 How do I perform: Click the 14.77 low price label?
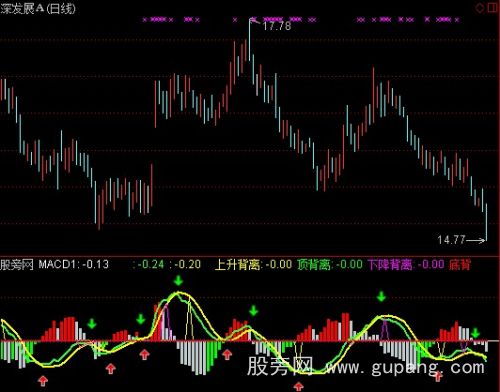click(451, 239)
